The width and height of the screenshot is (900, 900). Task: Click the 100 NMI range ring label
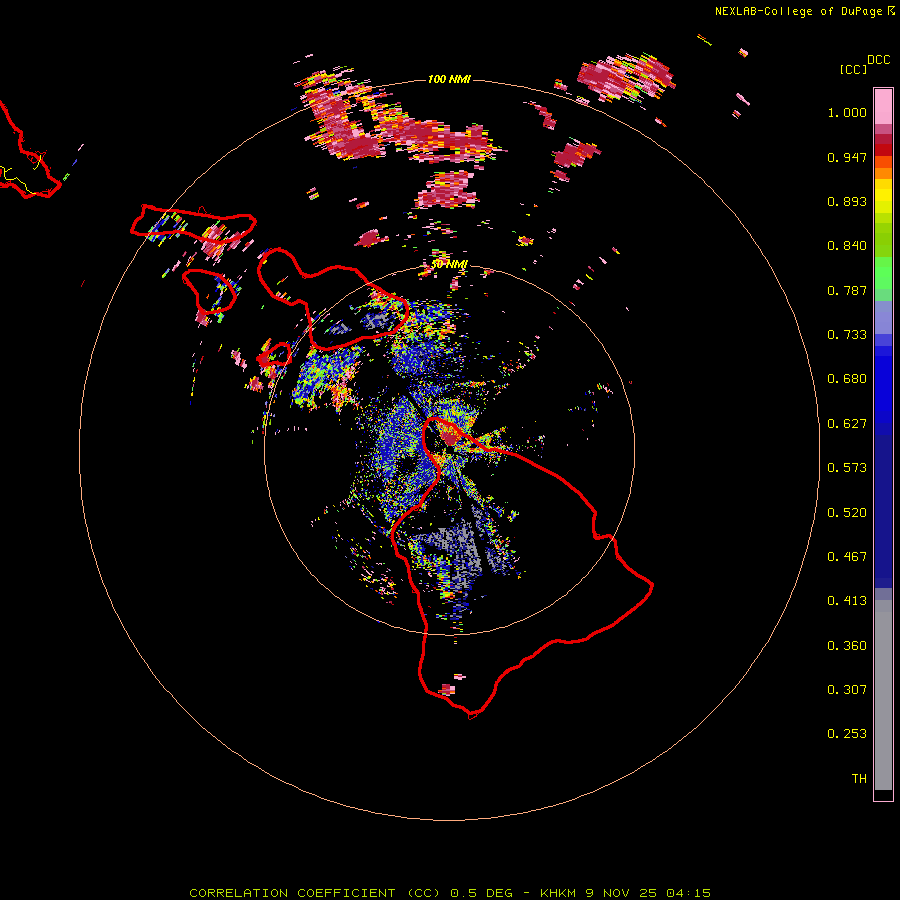(x=449, y=79)
